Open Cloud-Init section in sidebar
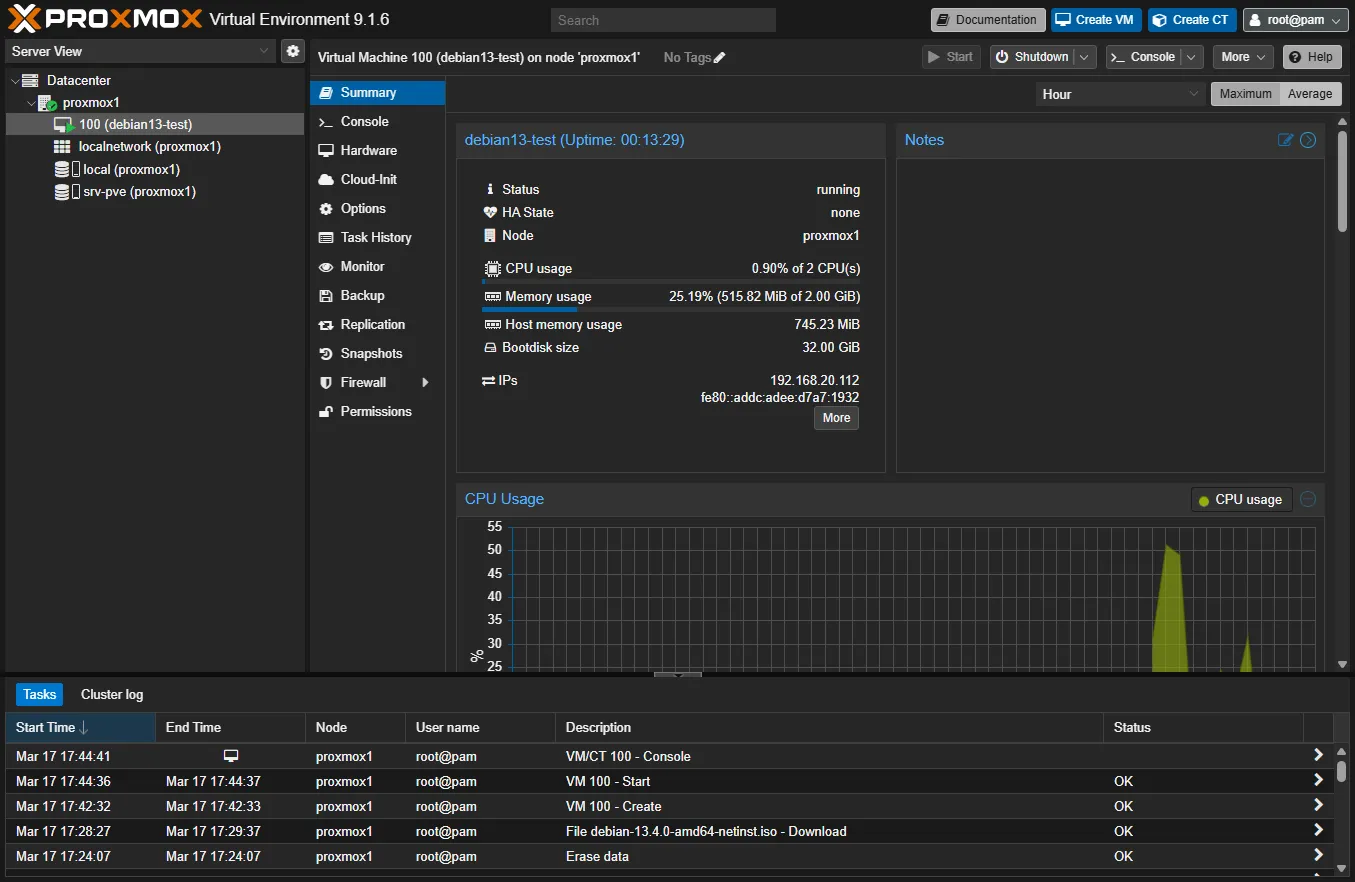1355x882 pixels. [368, 180]
